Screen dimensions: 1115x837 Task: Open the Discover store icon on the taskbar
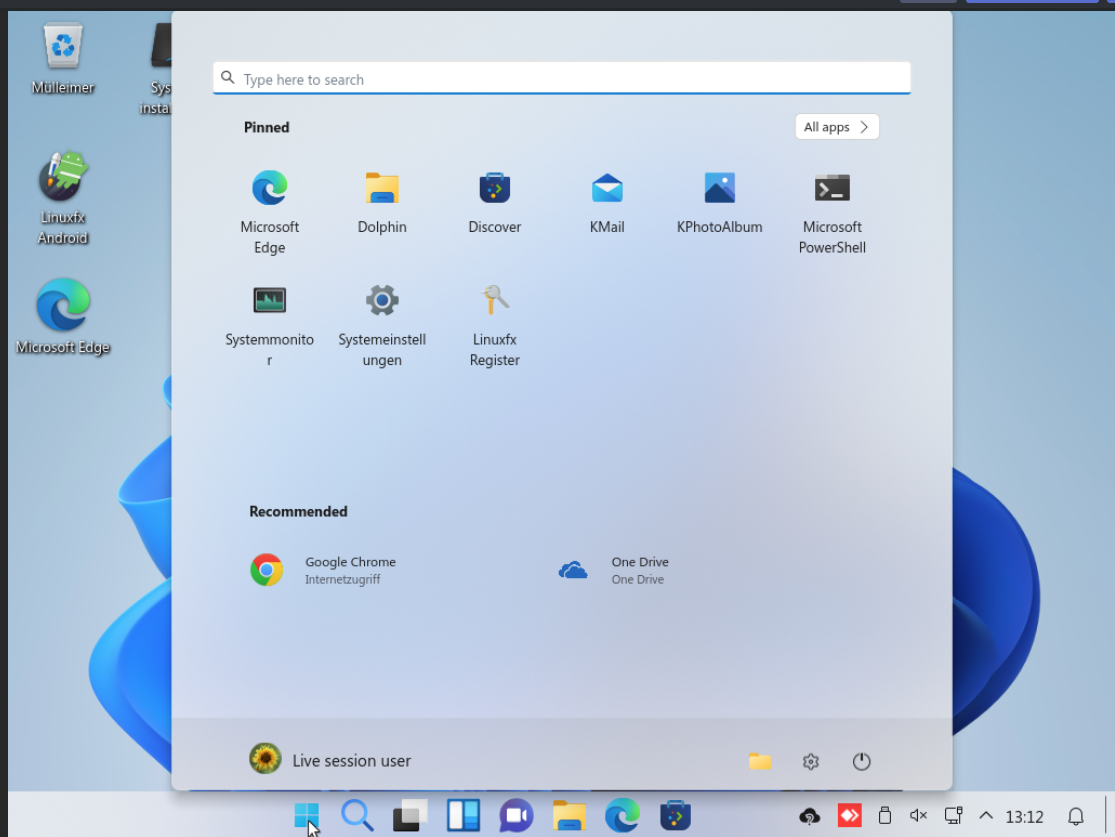coord(676,816)
